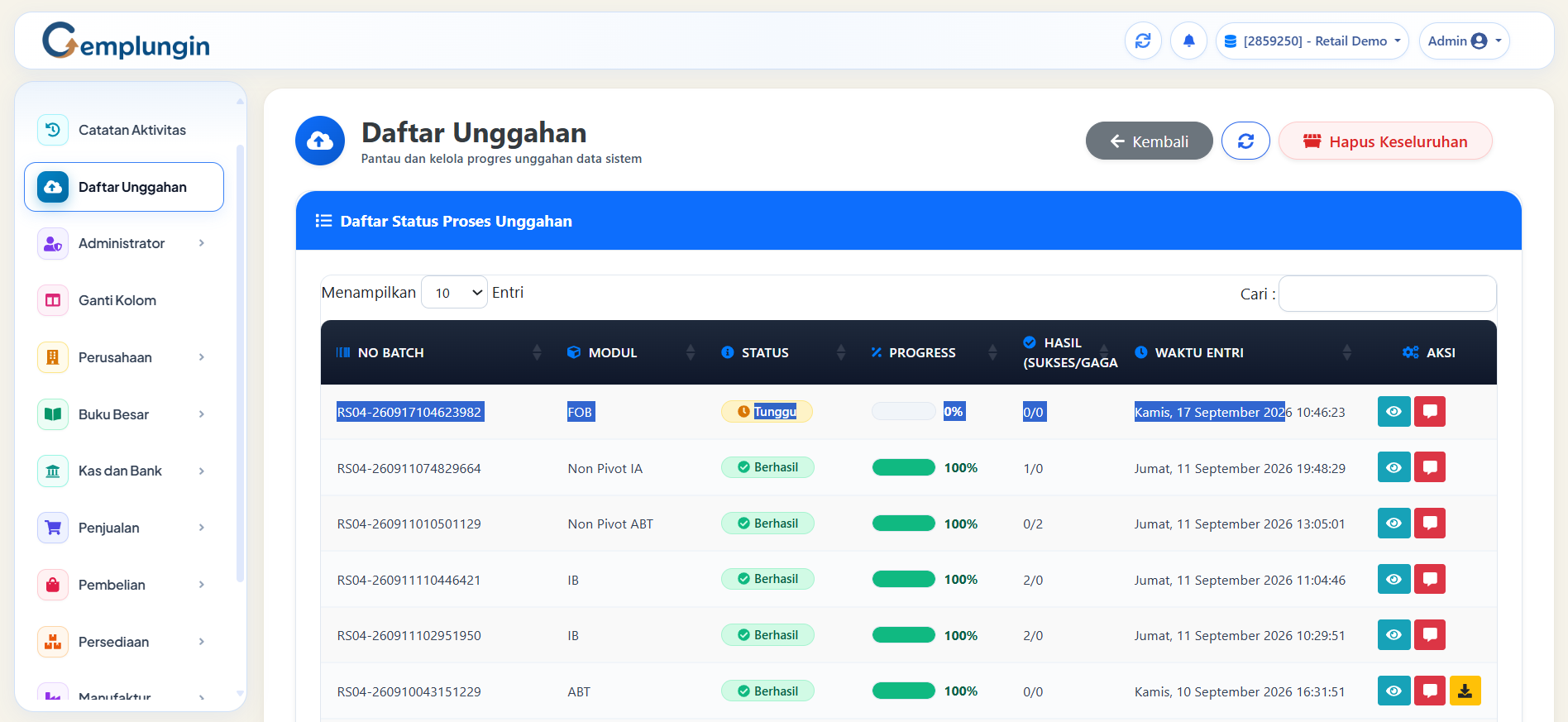
Task: Click Hapus Keseluruhan button
Action: click(1385, 141)
